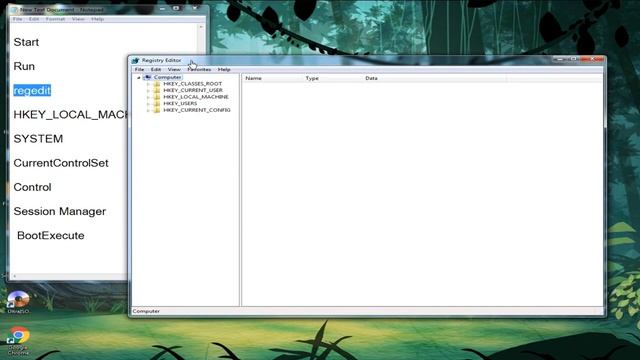Expand HKEY_LOCAL_MACHINE arrow
640x360 pixels.
click(148, 97)
